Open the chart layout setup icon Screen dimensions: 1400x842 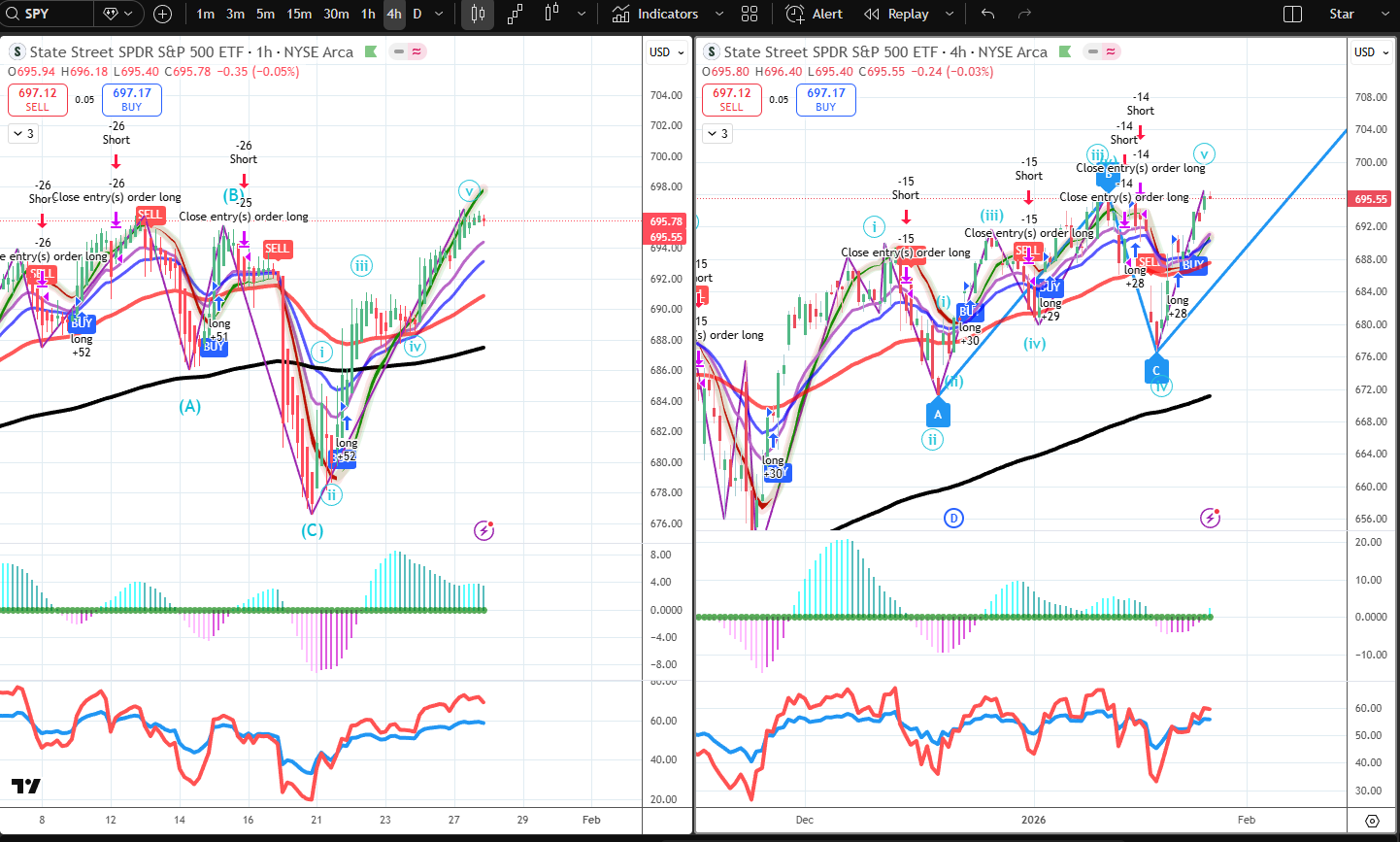(x=1292, y=14)
